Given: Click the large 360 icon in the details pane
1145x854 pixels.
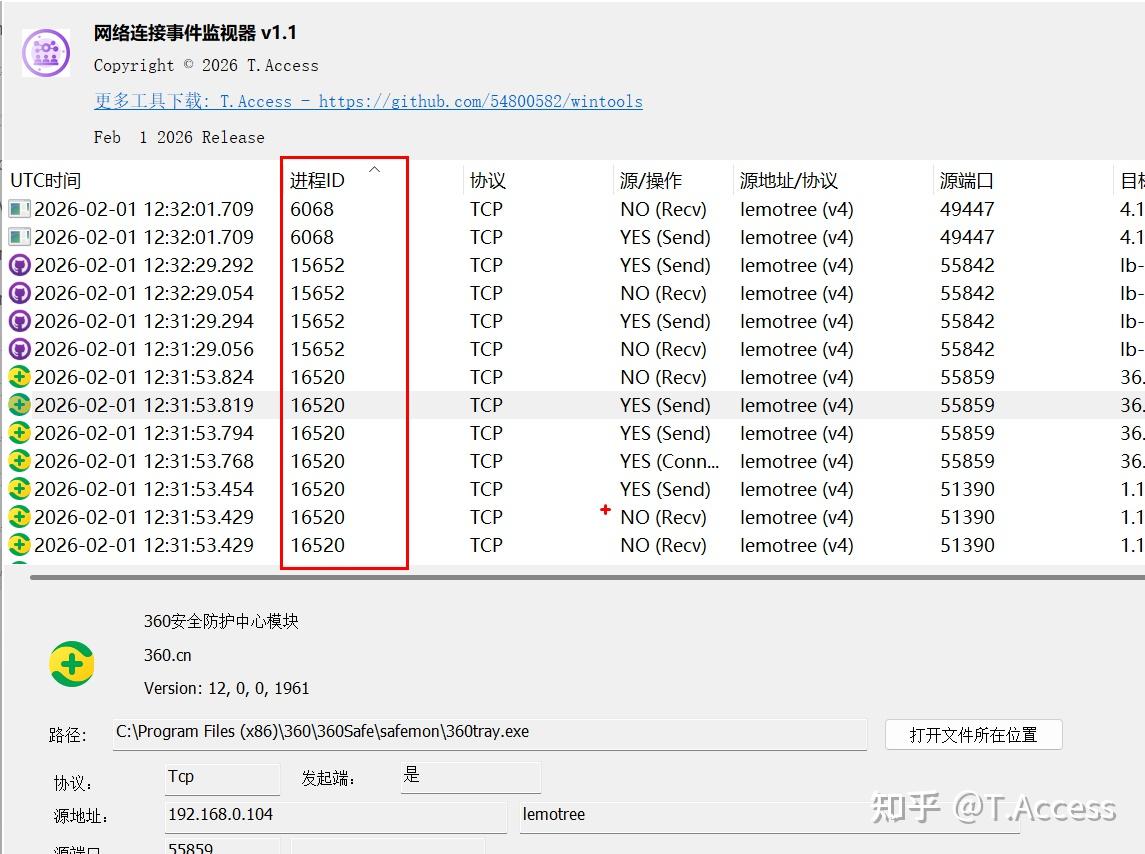Looking at the screenshot, I should pos(72,664).
